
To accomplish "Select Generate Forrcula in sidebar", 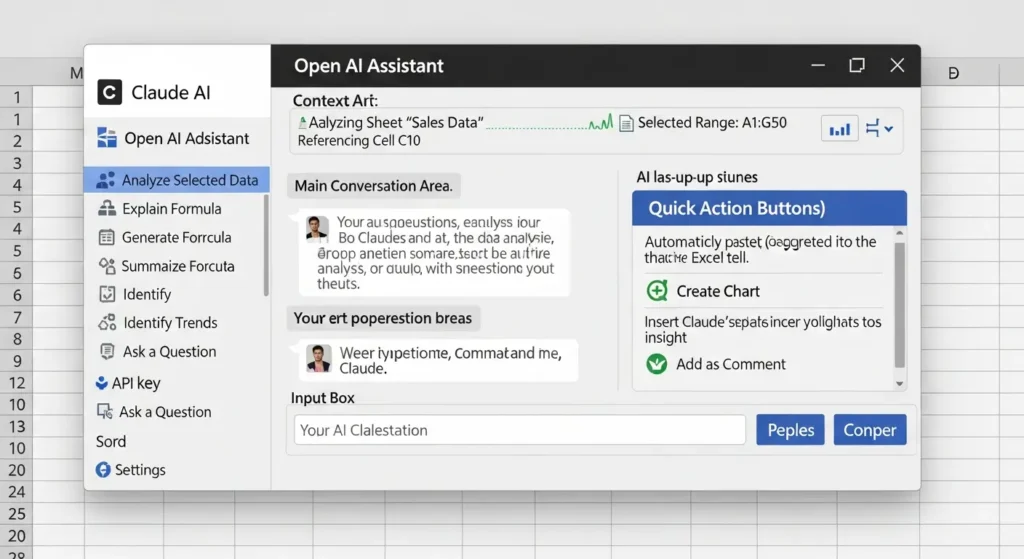I will [176, 238].
